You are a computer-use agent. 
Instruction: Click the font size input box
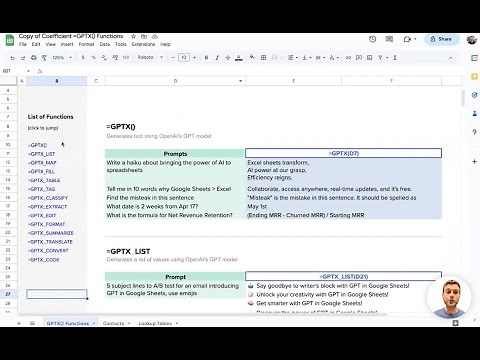[184, 58]
